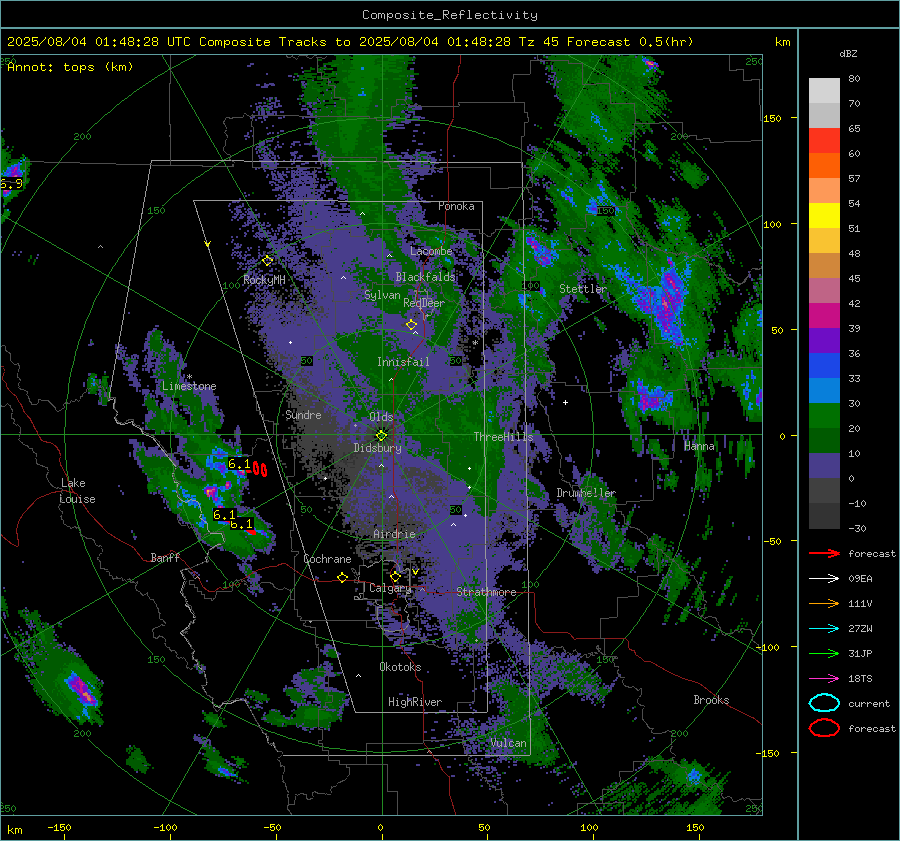Click the 'Forecast 0.5(hr)' header text
This screenshot has width=900, height=841.
[x=630, y=42]
